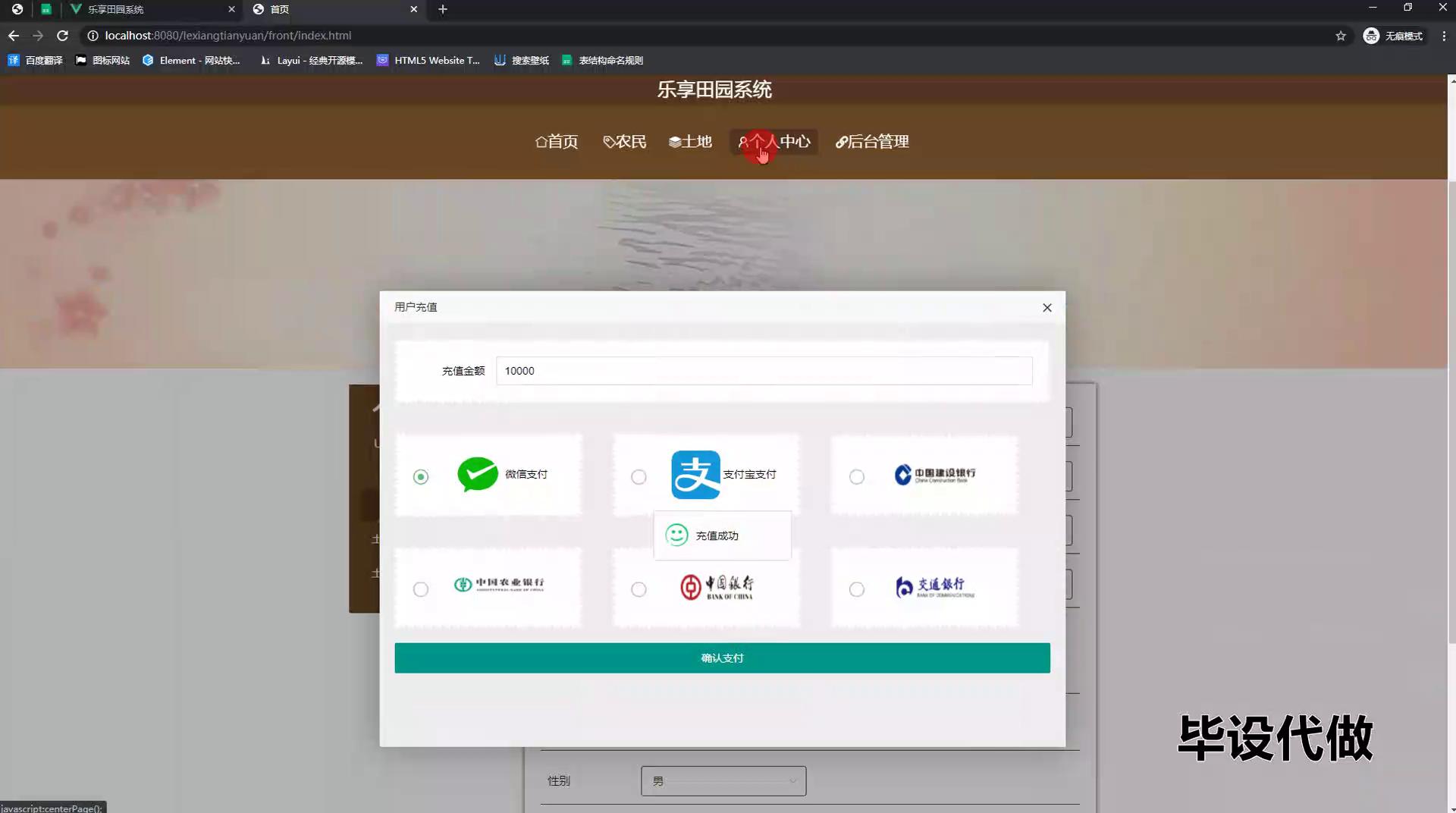Click the Bank of Communications logo
This screenshot has height=813, width=1456.
pos(934,587)
